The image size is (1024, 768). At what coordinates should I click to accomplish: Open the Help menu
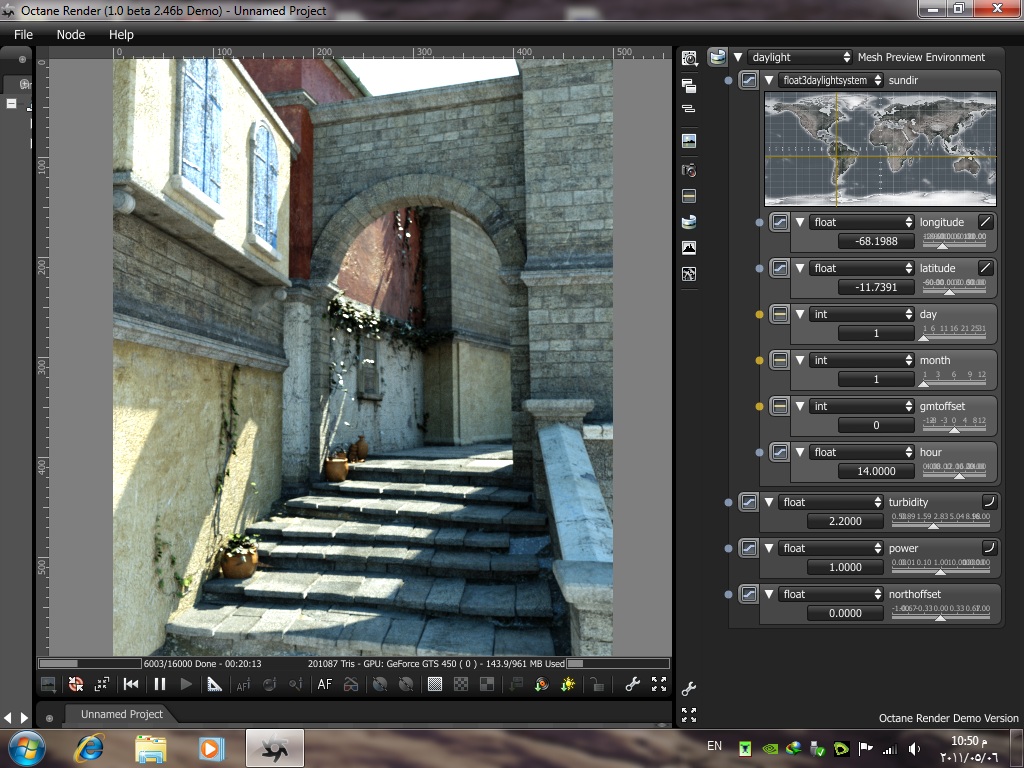point(121,35)
